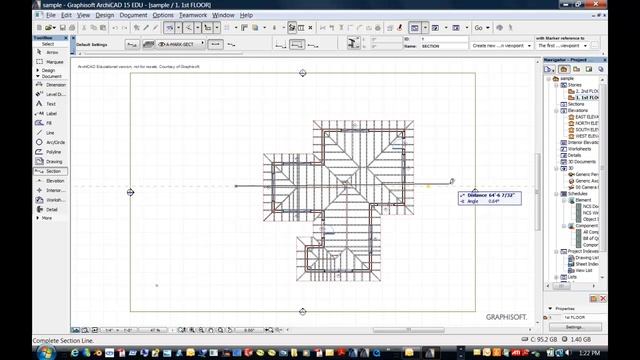Select the Polyline tool
This screenshot has width=640, height=360.
point(51,152)
